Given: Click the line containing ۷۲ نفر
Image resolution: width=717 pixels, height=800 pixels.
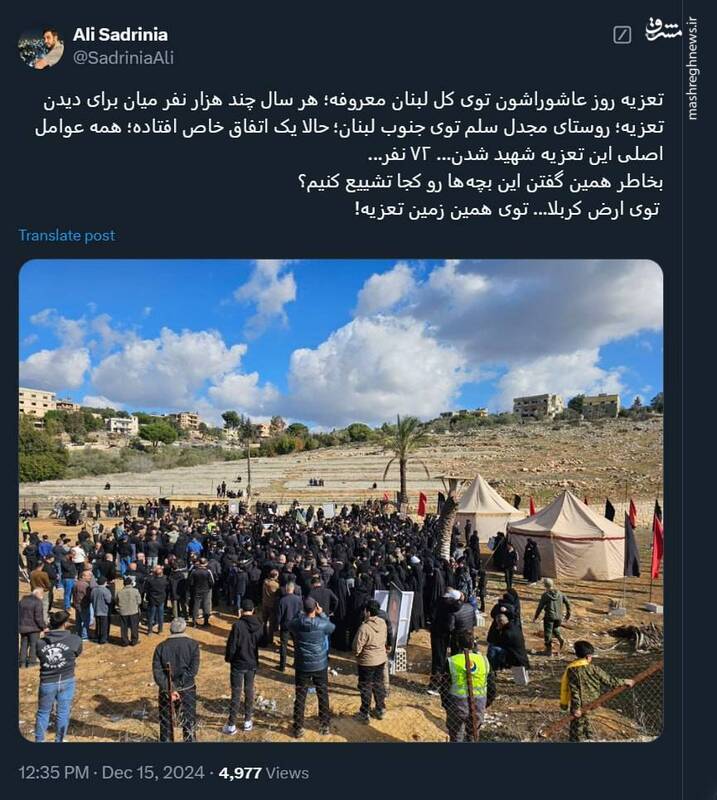Looking at the screenshot, I should click(515, 154).
